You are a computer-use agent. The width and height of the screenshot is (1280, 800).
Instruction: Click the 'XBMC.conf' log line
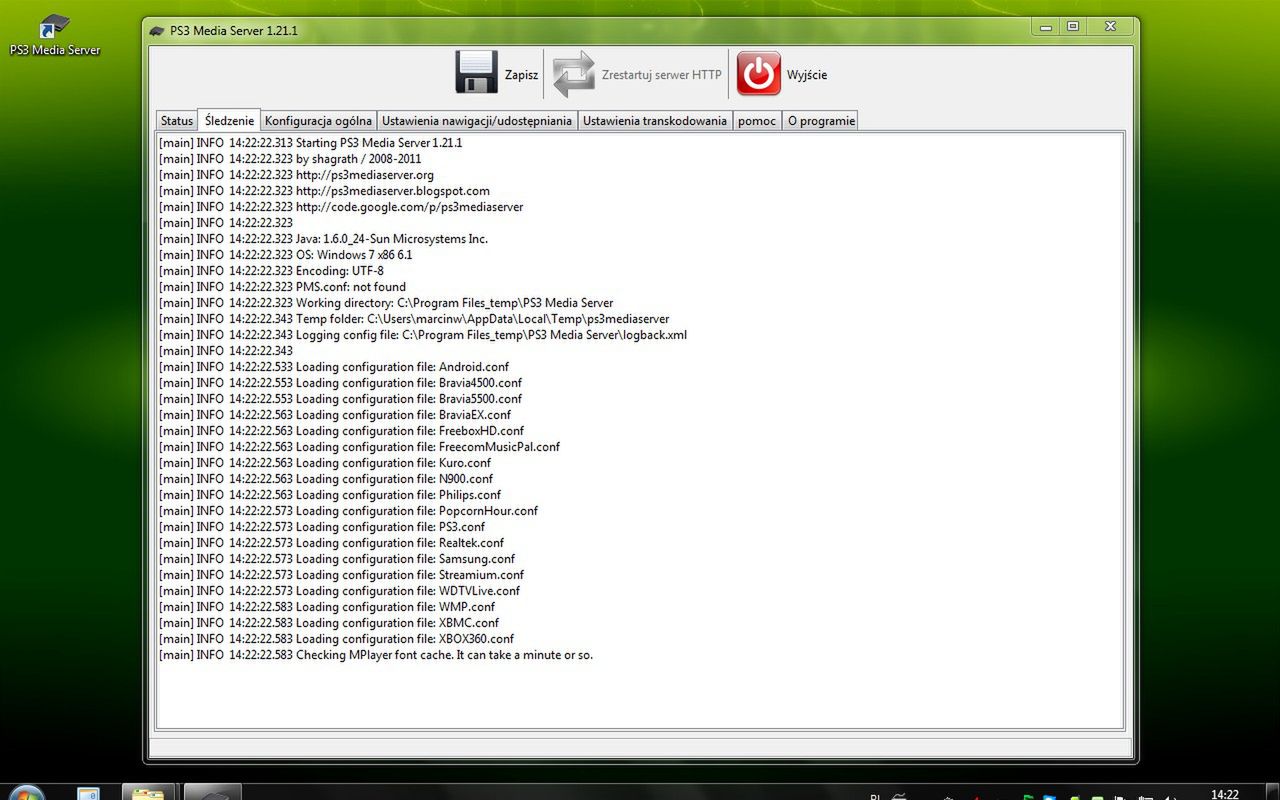point(329,623)
